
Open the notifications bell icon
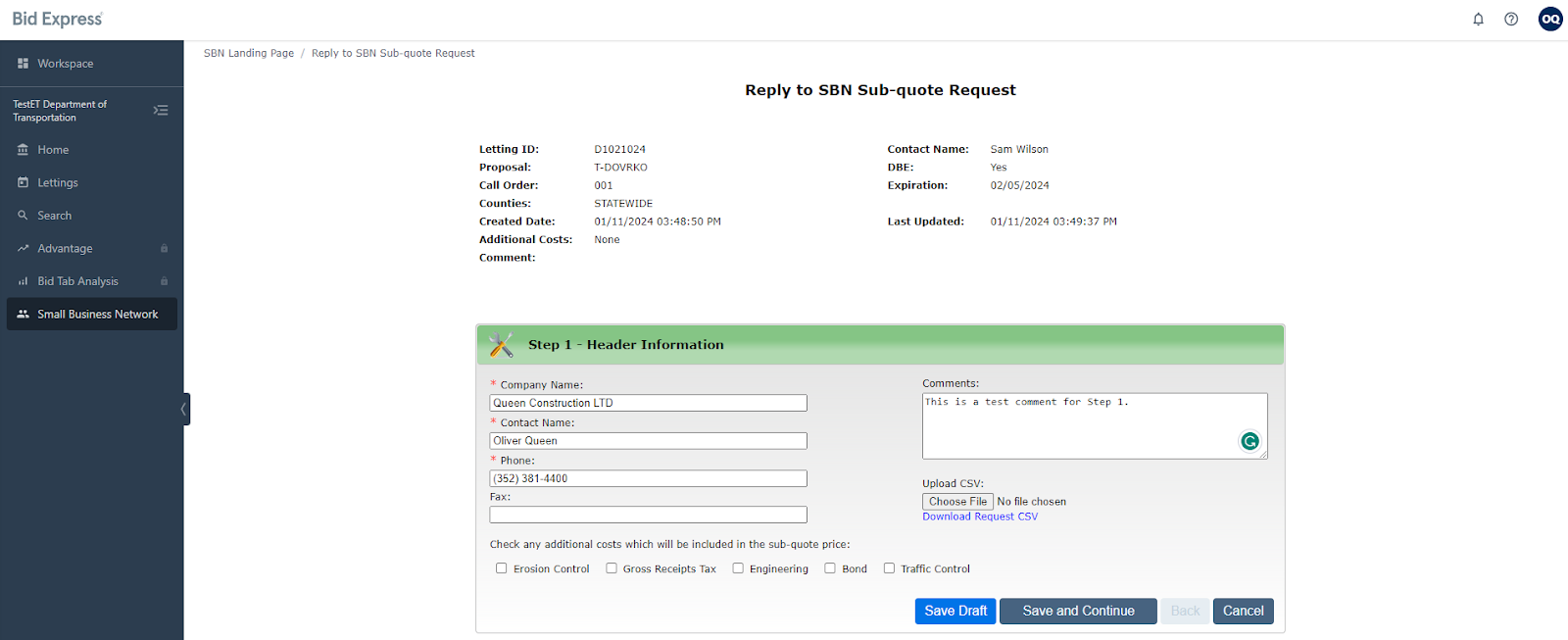(1478, 19)
